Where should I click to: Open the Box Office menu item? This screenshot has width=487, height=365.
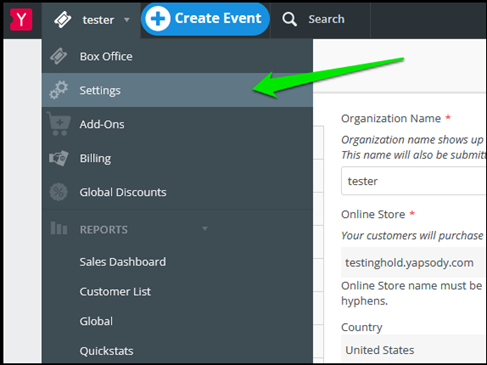click(177, 56)
